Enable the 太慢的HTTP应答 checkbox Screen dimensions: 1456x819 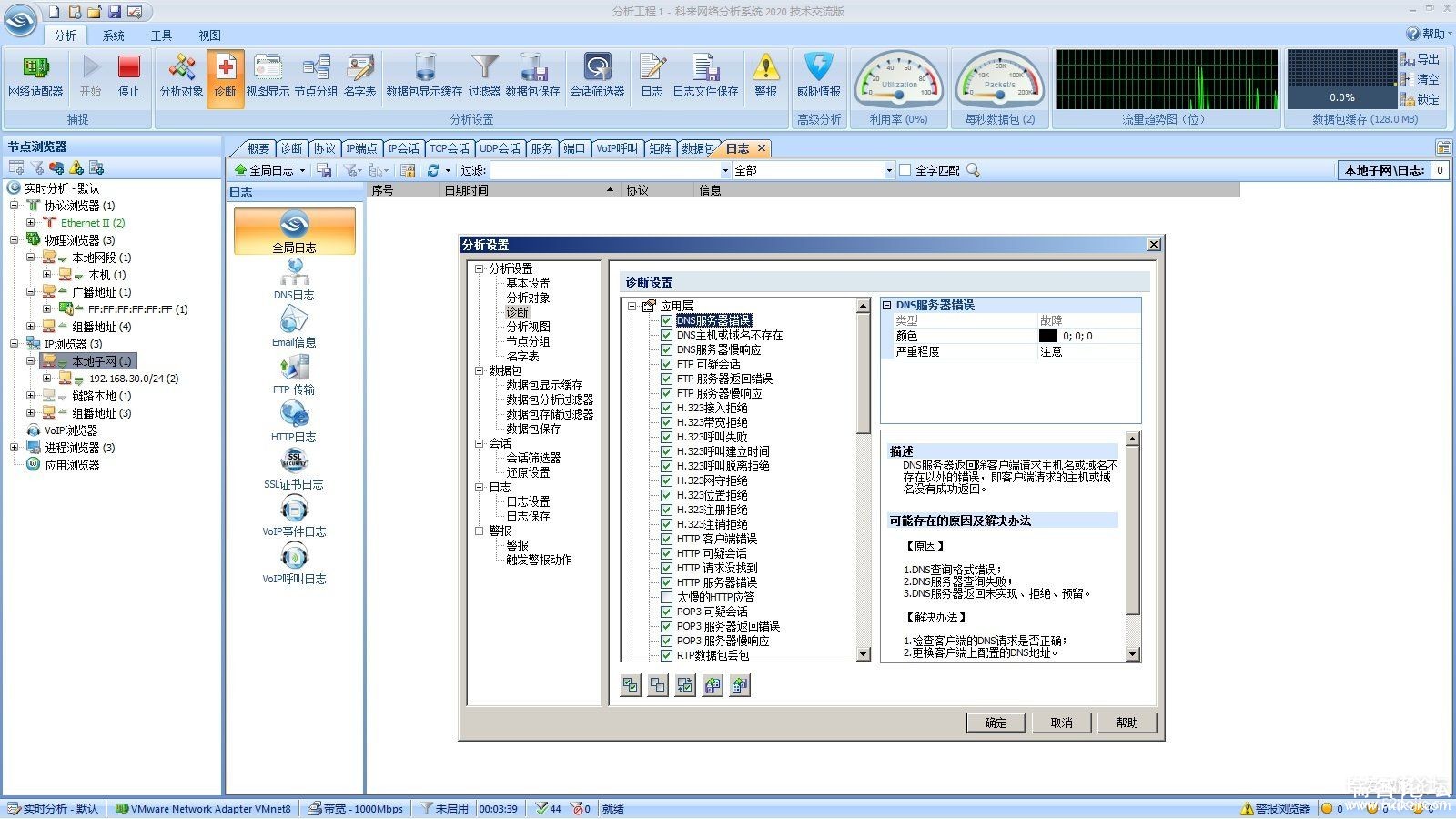tap(666, 597)
